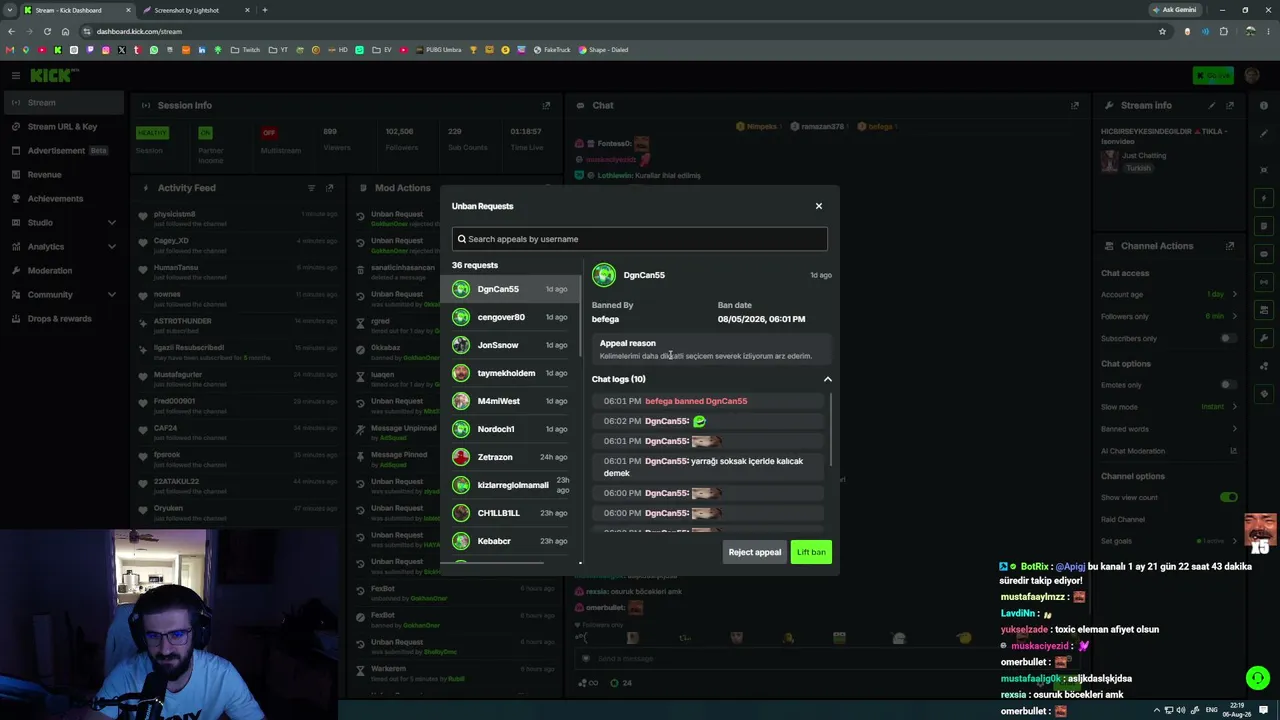Click the info icon in right toolbar
Screen dimensions: 1280x720
pyautogui.click(x=1265, y=106)
